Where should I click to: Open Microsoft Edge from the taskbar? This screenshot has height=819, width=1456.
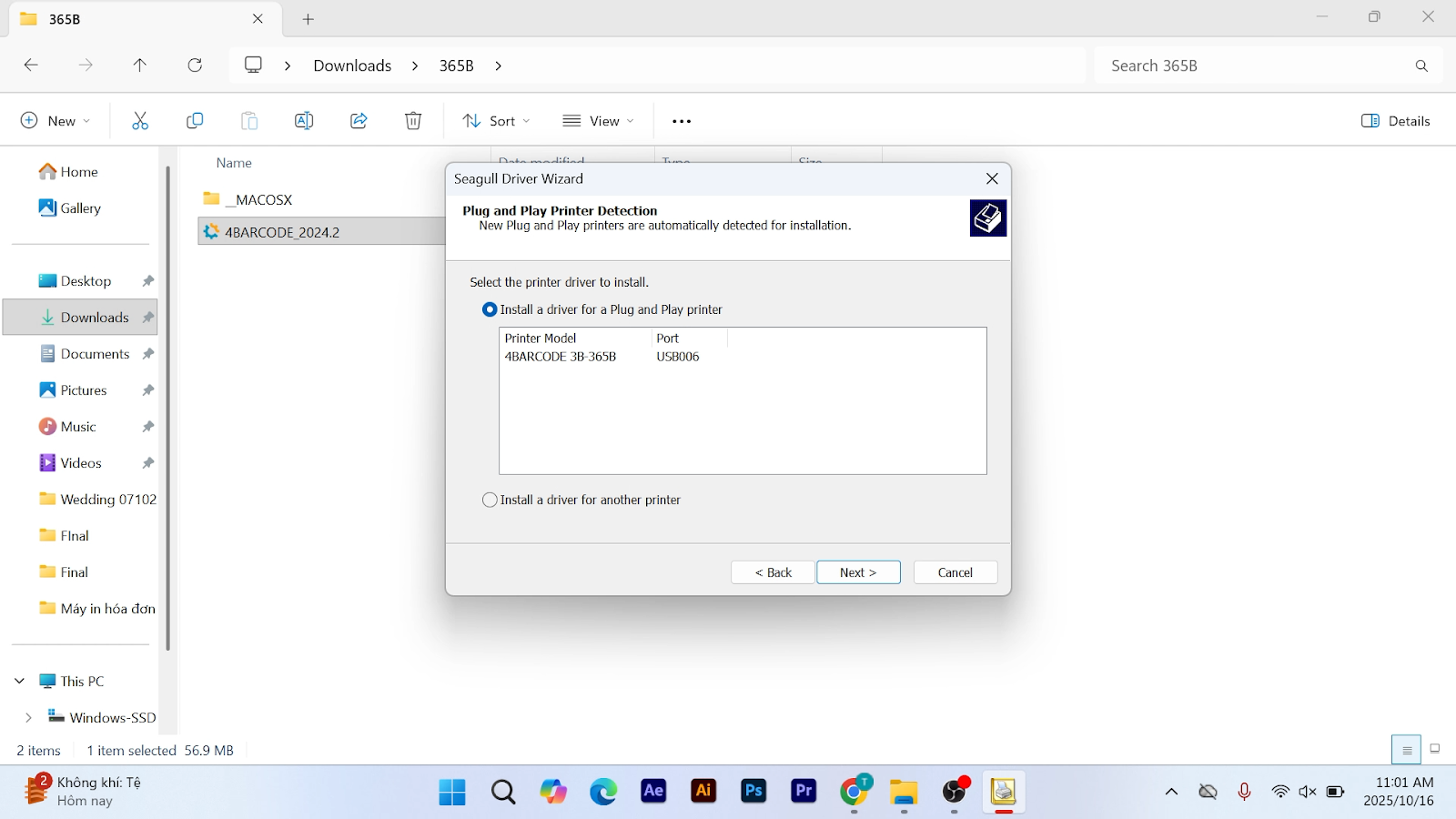(x=603, y=793)
